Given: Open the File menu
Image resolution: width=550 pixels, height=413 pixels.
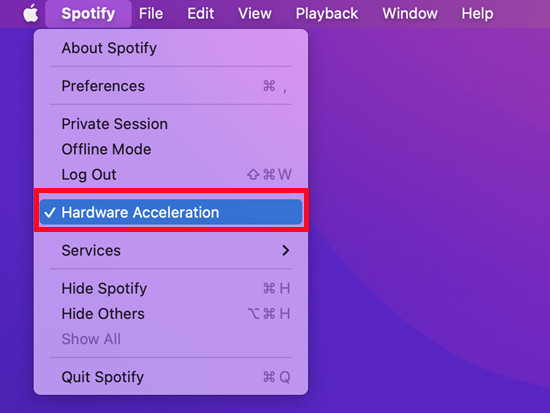Looking at the screenshot, I should coord(151,14).
